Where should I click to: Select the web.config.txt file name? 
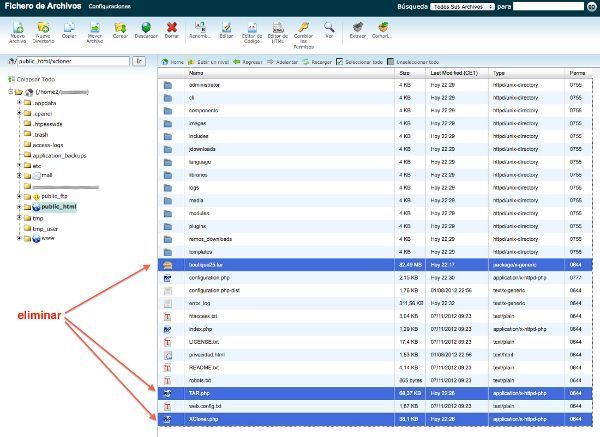pyautogui.click(x=205, y=406)
